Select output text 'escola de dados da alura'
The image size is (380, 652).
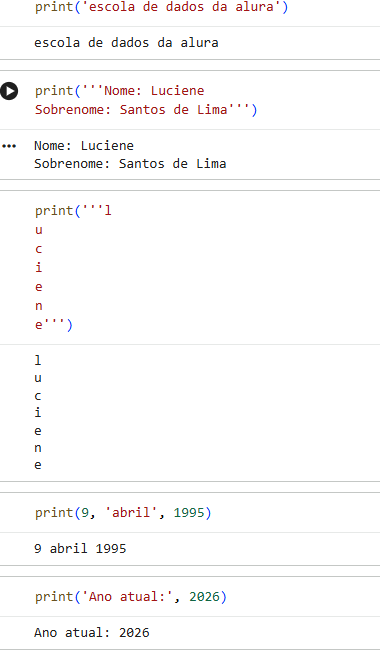point(126,43)
